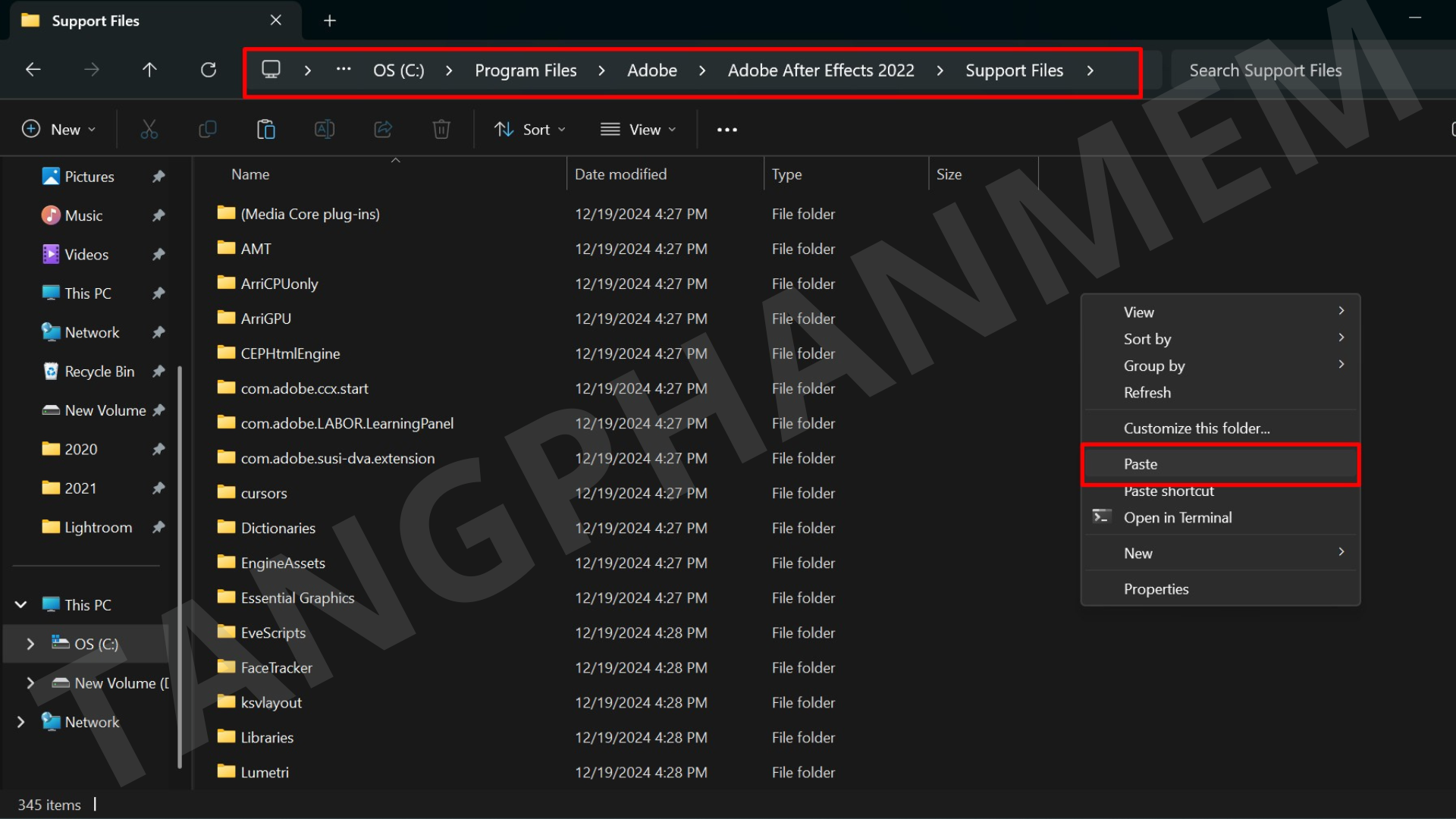This screenshot has width=1456, height=819.
Task: Click the Share icon in toolbar
Action: pyautogui.click(x=383, y=130)
